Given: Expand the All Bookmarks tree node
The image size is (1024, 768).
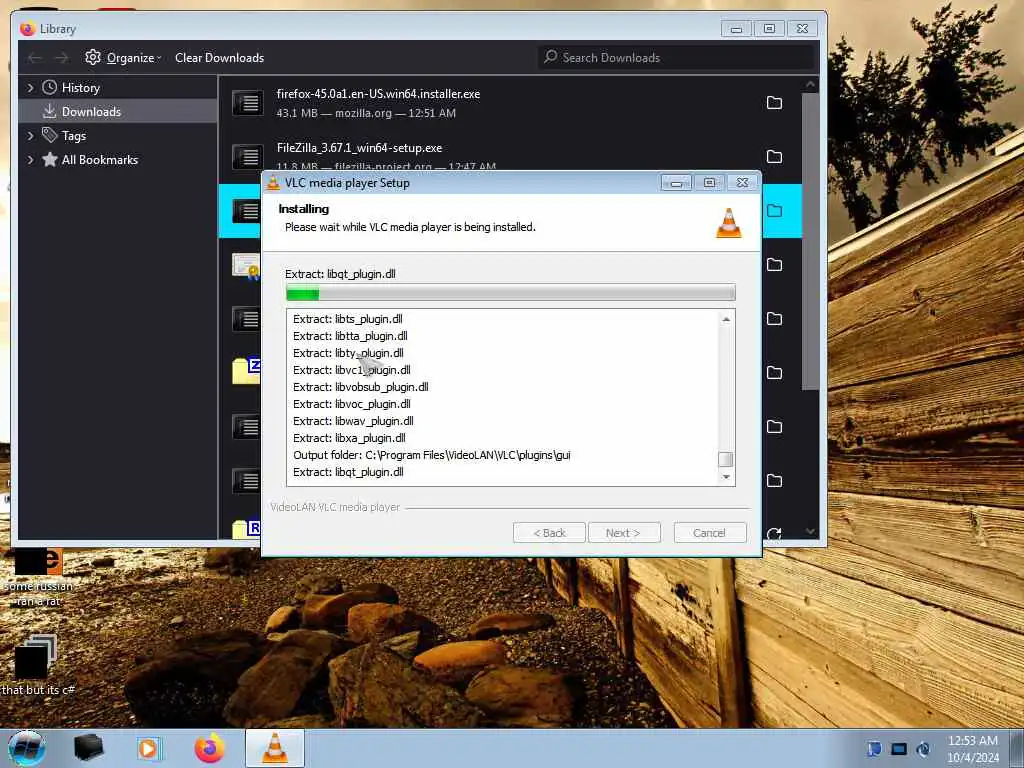Looking at the screenshot, I should [x=30, y=160].
